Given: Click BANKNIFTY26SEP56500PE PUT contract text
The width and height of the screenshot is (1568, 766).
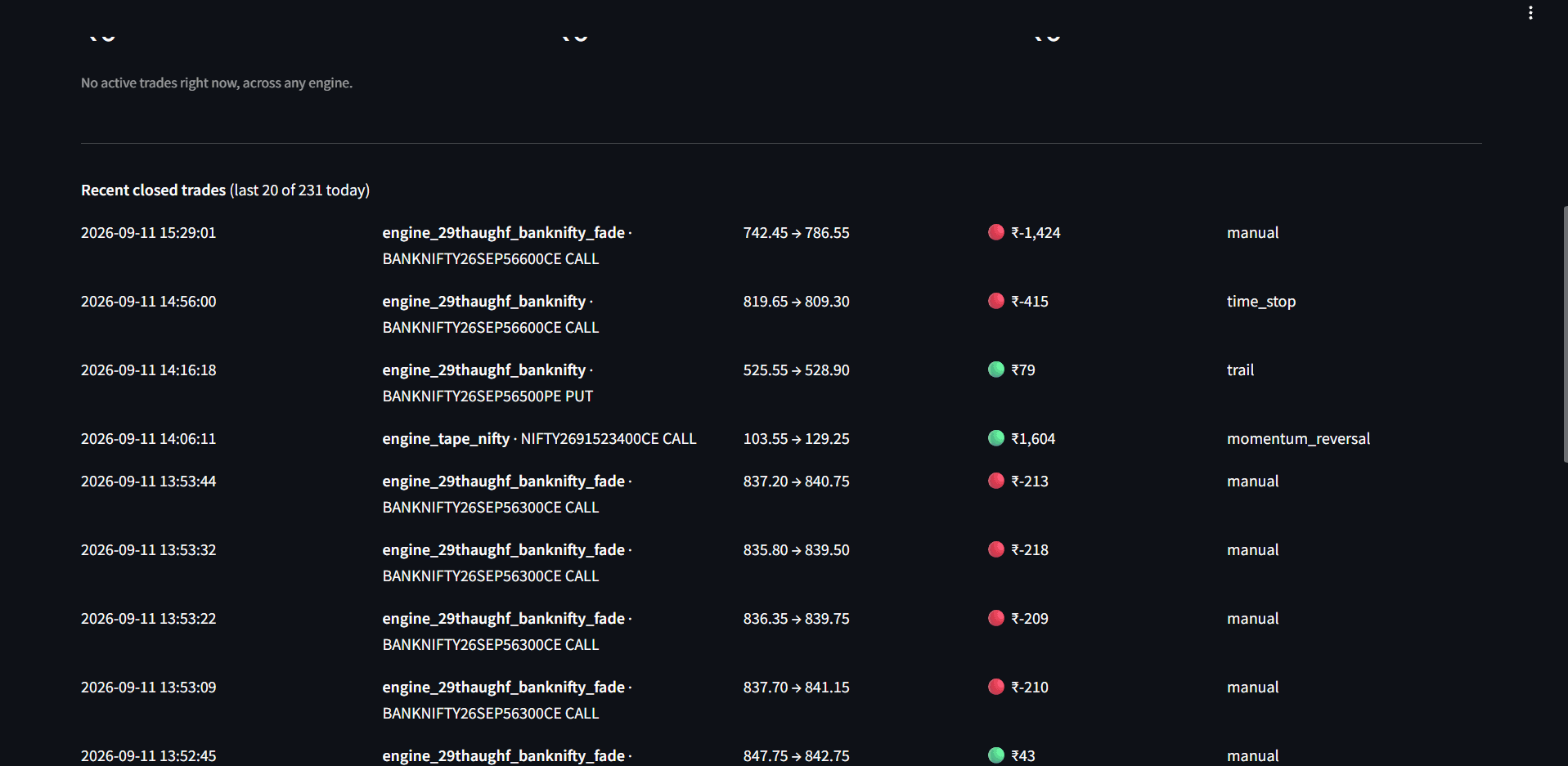Looking at the screenshot, I should point(487,396).
